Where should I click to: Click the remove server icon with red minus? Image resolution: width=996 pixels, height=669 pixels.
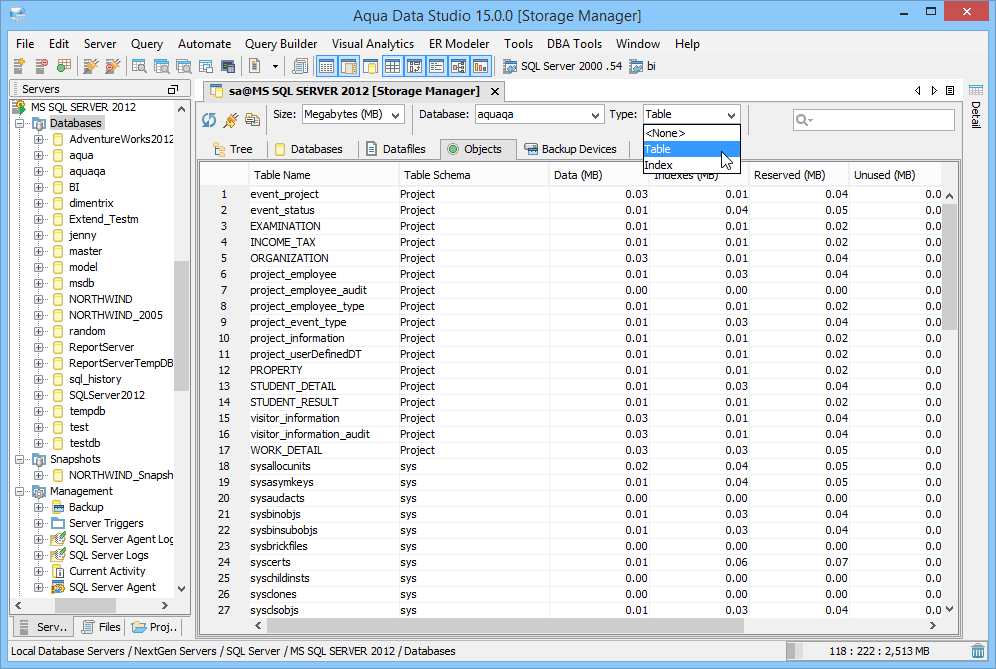point(41,66)
